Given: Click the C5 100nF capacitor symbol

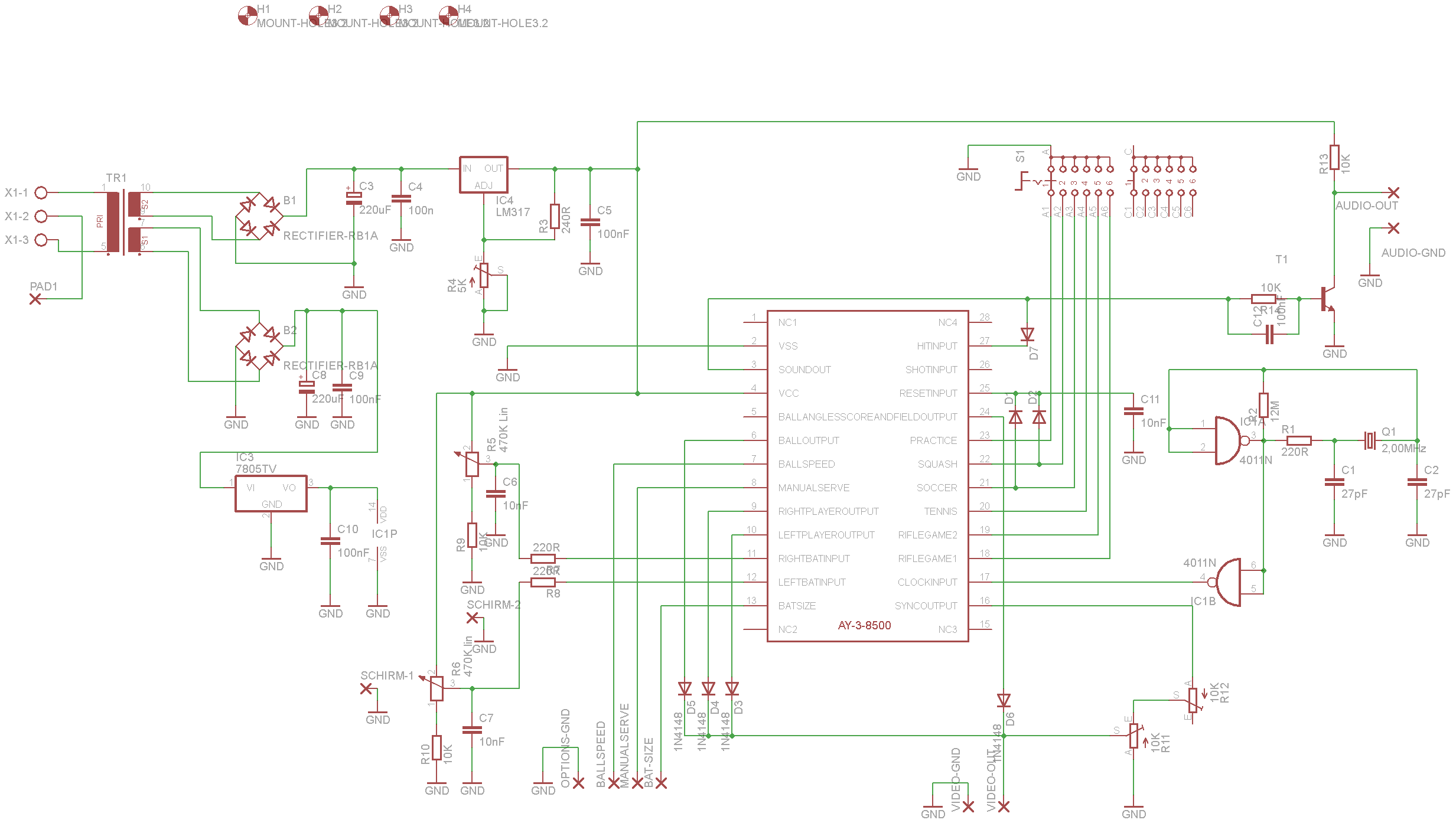Looking at the screenshot, I should pyautogui.click(x=590, y=222).
